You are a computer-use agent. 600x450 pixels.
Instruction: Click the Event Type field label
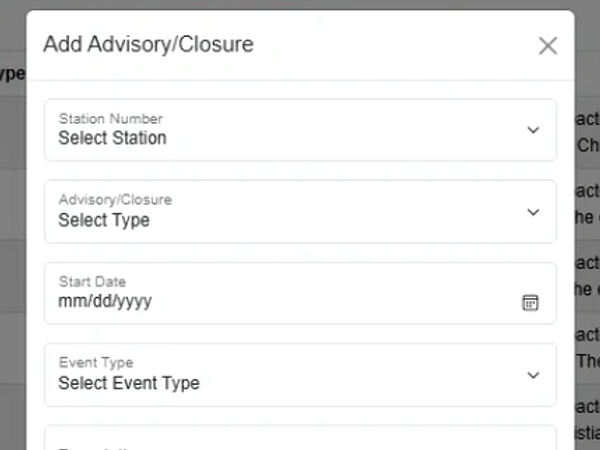(95, 363)
